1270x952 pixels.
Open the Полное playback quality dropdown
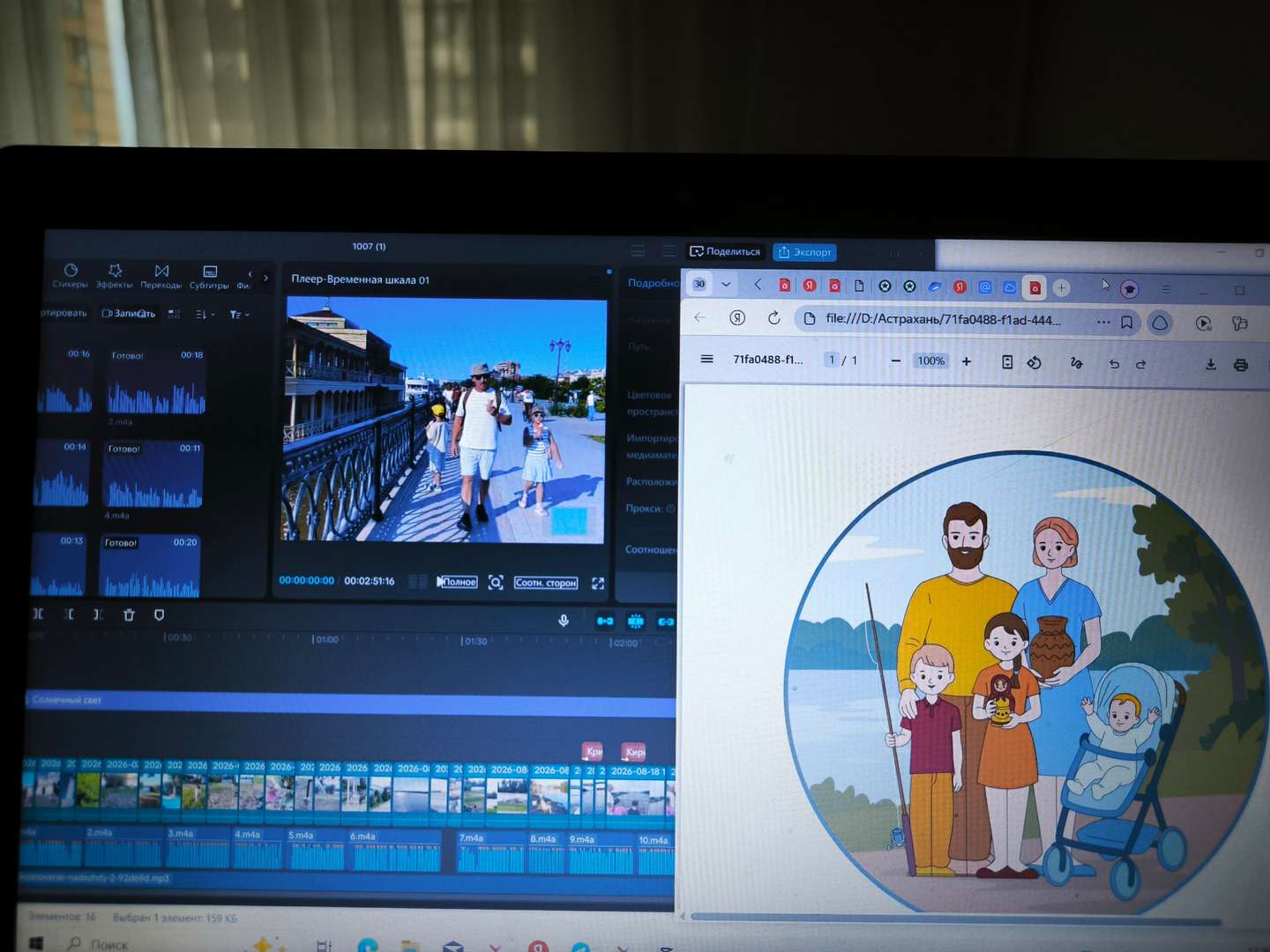(457, 582)
